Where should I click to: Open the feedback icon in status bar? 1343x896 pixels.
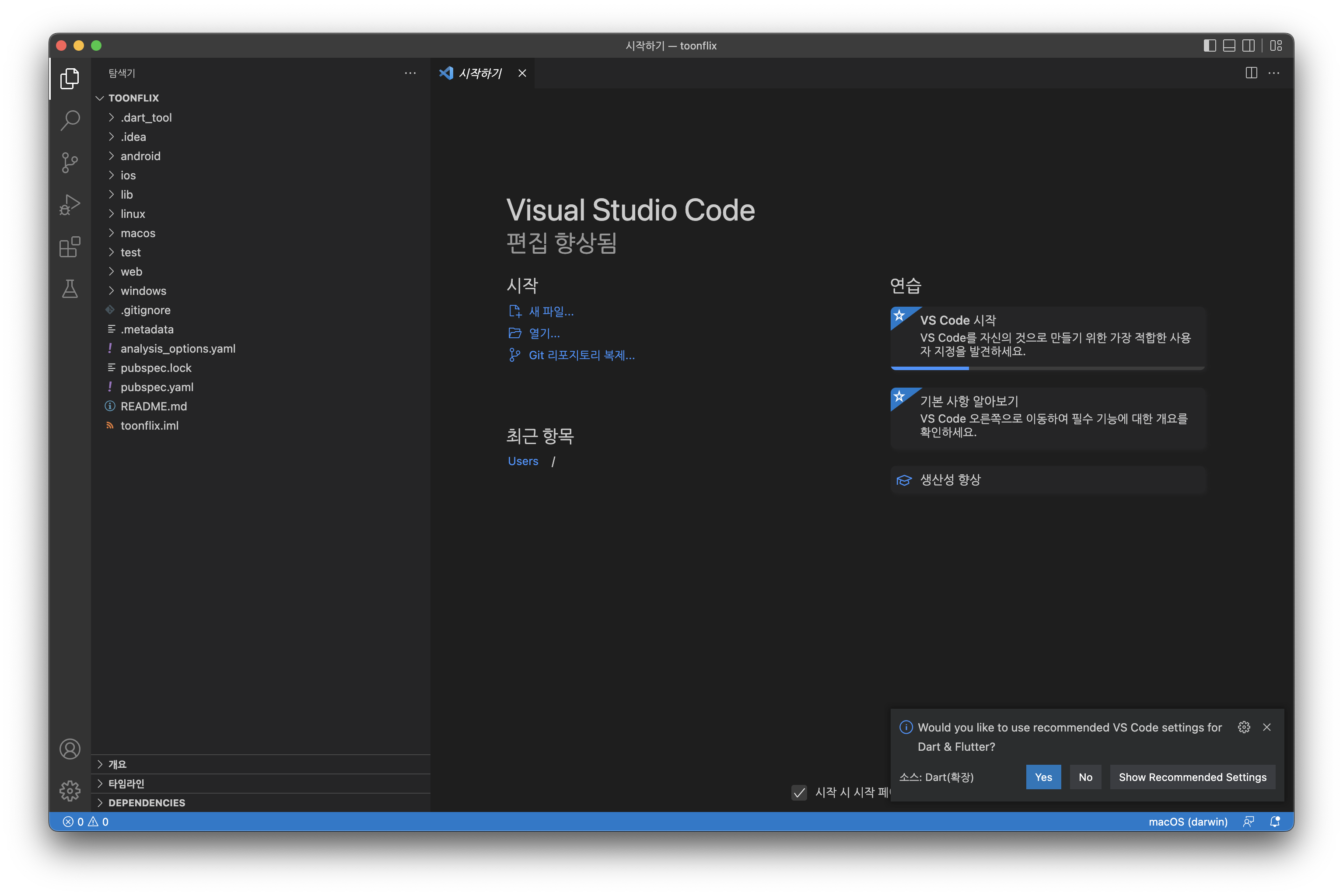[x=1249, y=822]
